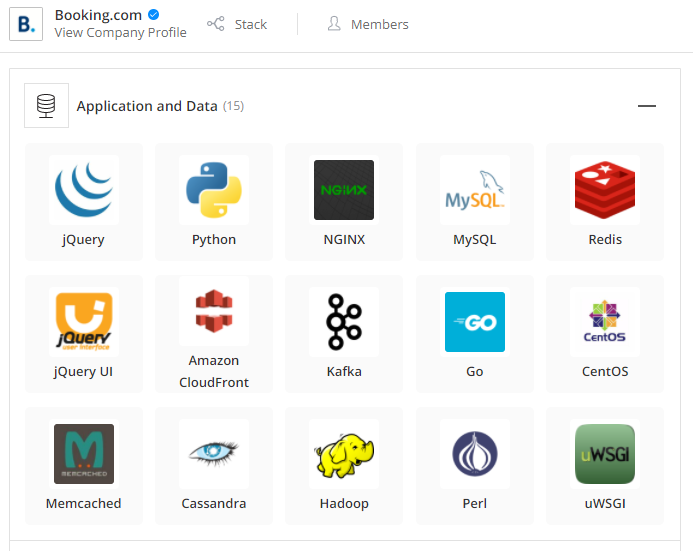The height and width of the screenshot is (551, 693).
Task: Open the green uWSGI logo
Action: tap(605, 454)
